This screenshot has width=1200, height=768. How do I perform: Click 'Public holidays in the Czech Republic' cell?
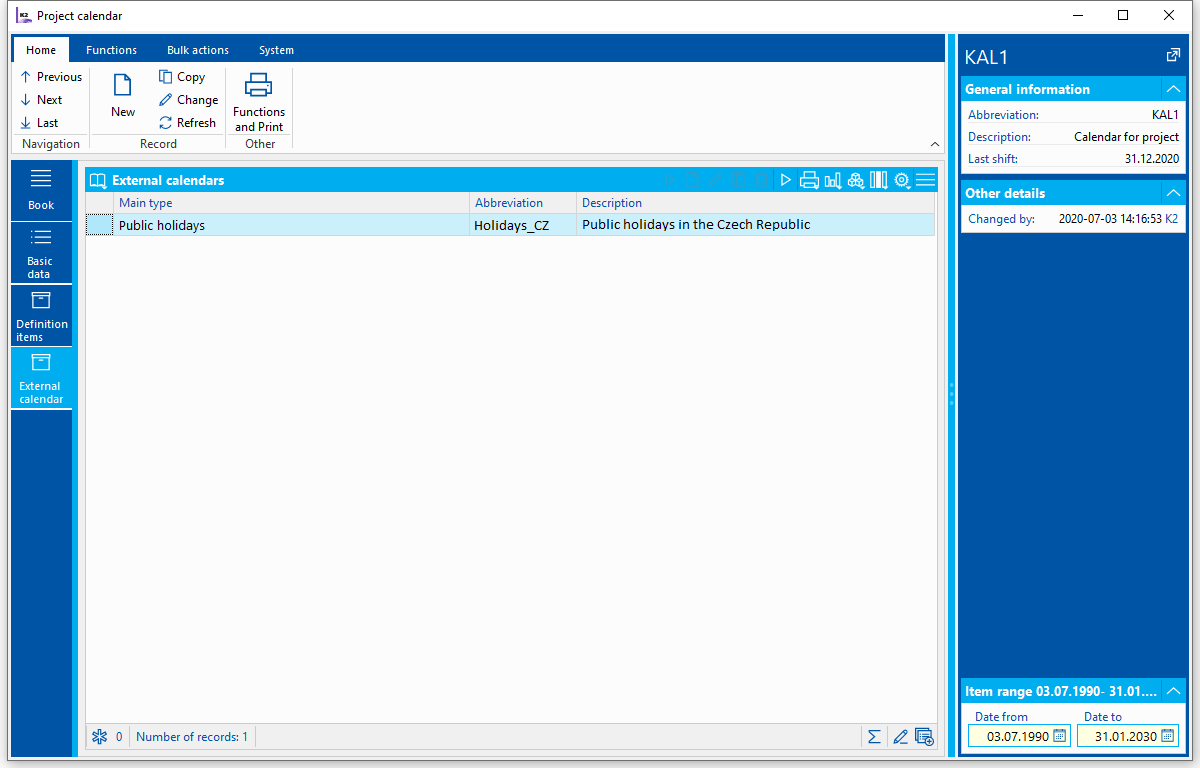pos(756,225)
